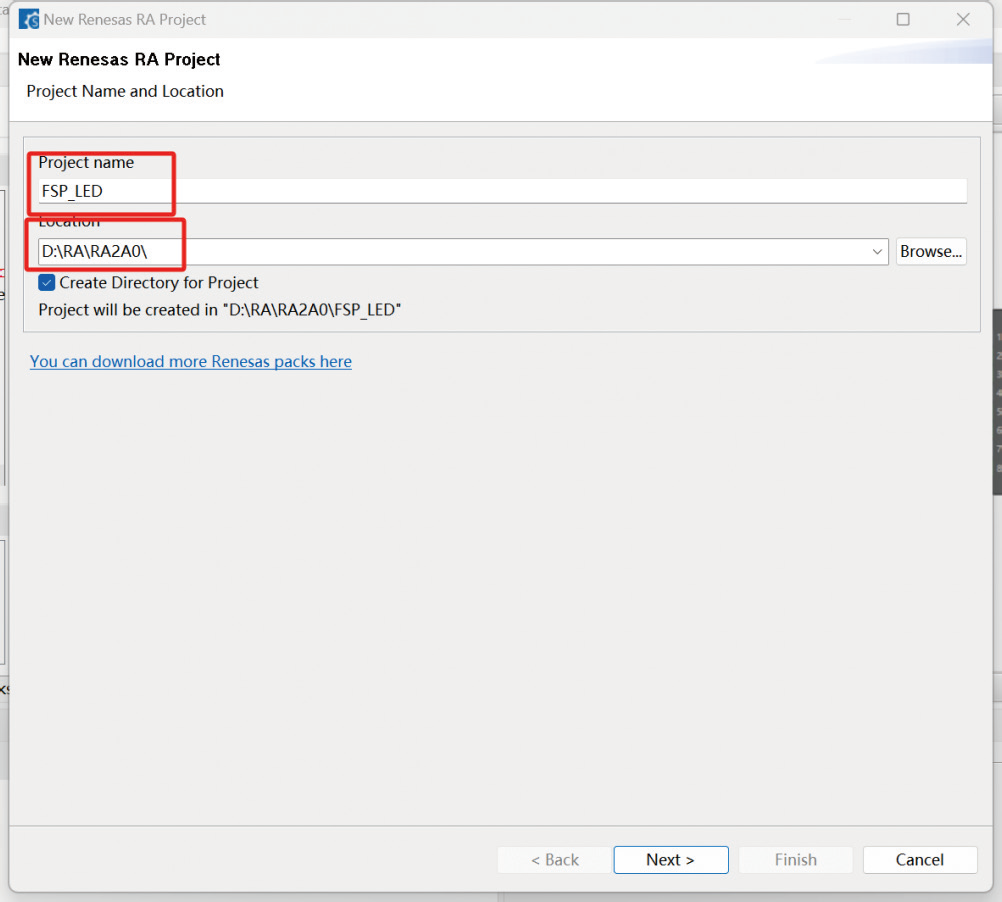Viewport: 1002px width, 902px height.
Task: Click the disabled Back button
Action: coord(554,860)
